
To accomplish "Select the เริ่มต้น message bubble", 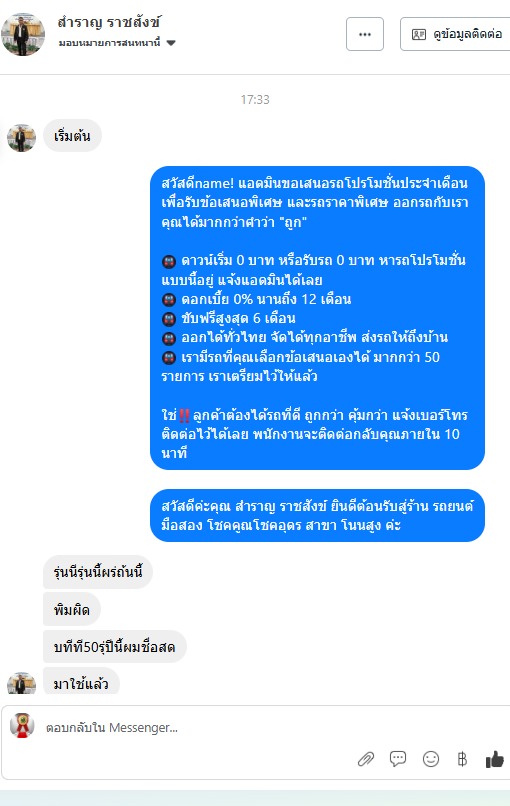I will (x=72, y=136).
